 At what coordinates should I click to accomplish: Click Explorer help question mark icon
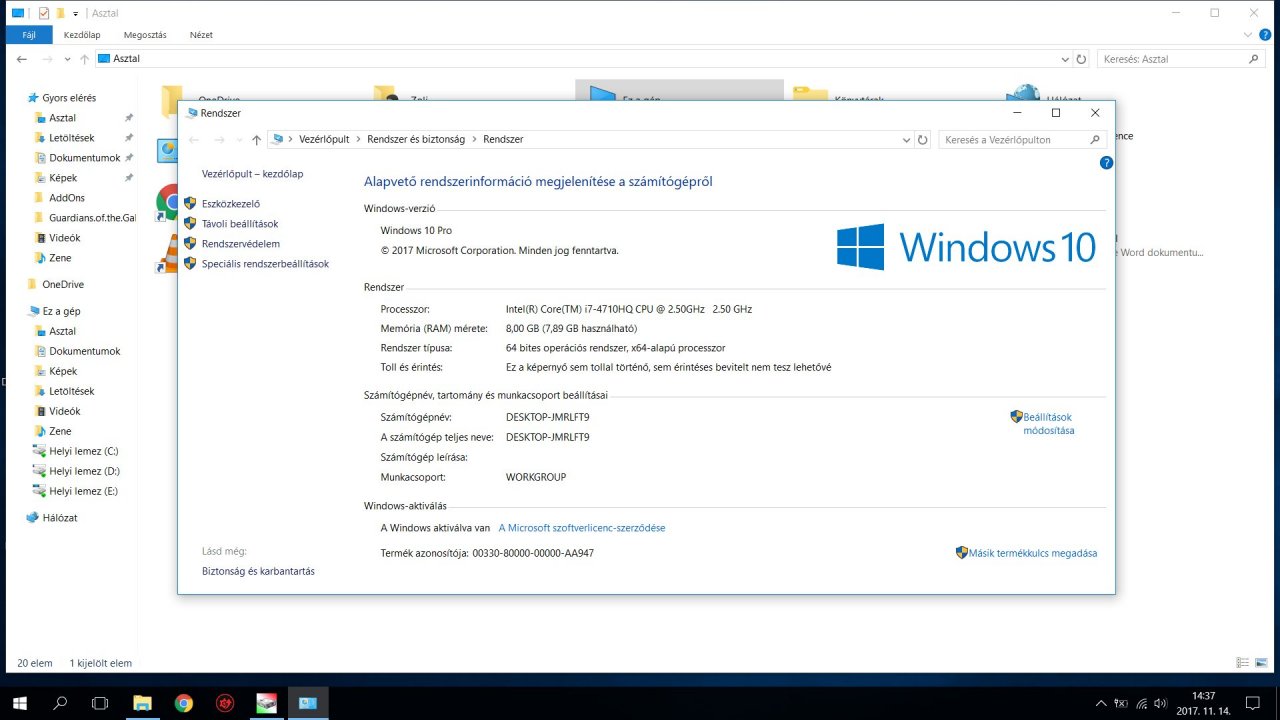(x=1264, y=35)
